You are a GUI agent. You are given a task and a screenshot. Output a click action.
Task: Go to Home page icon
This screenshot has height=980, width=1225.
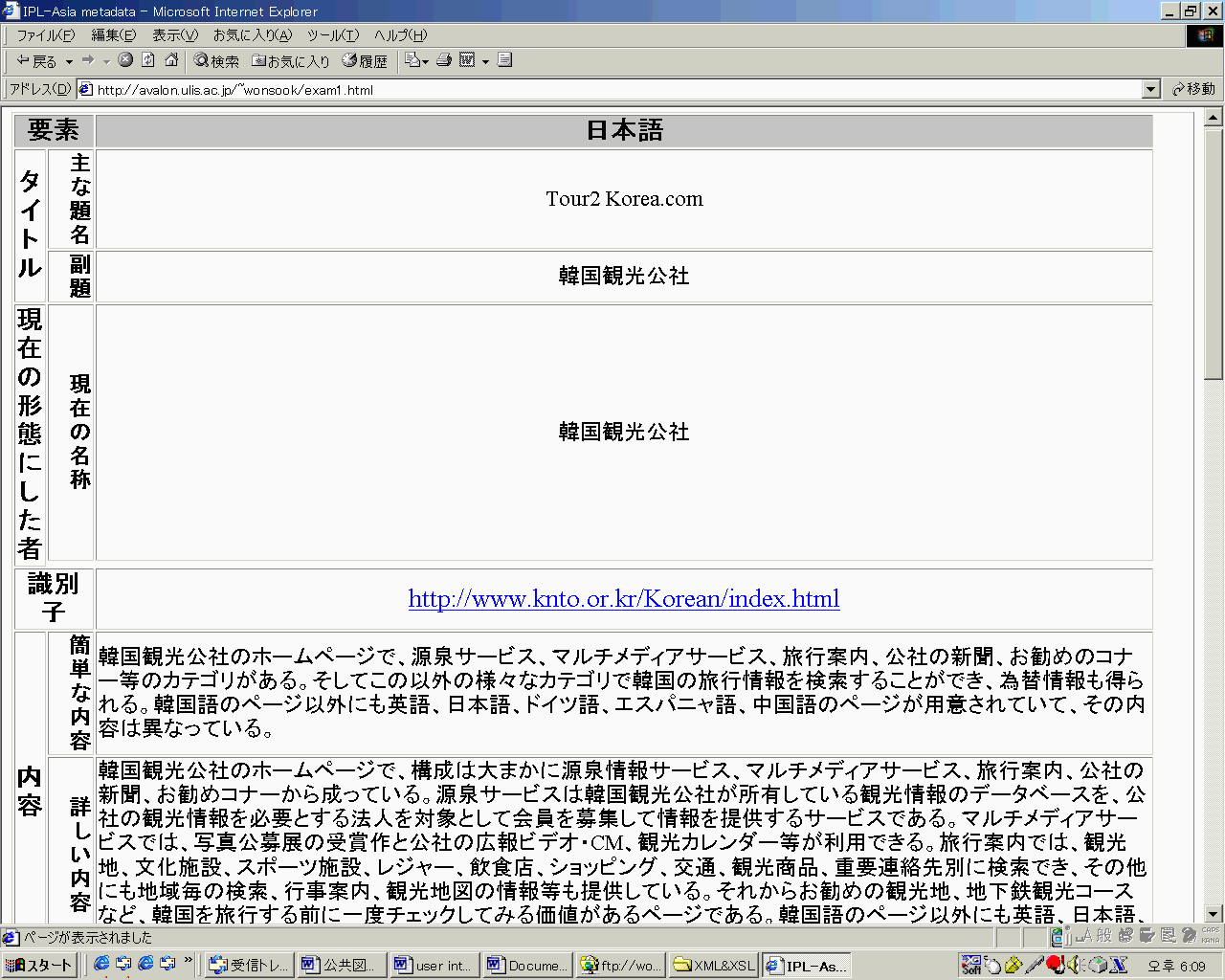point(171,60)
